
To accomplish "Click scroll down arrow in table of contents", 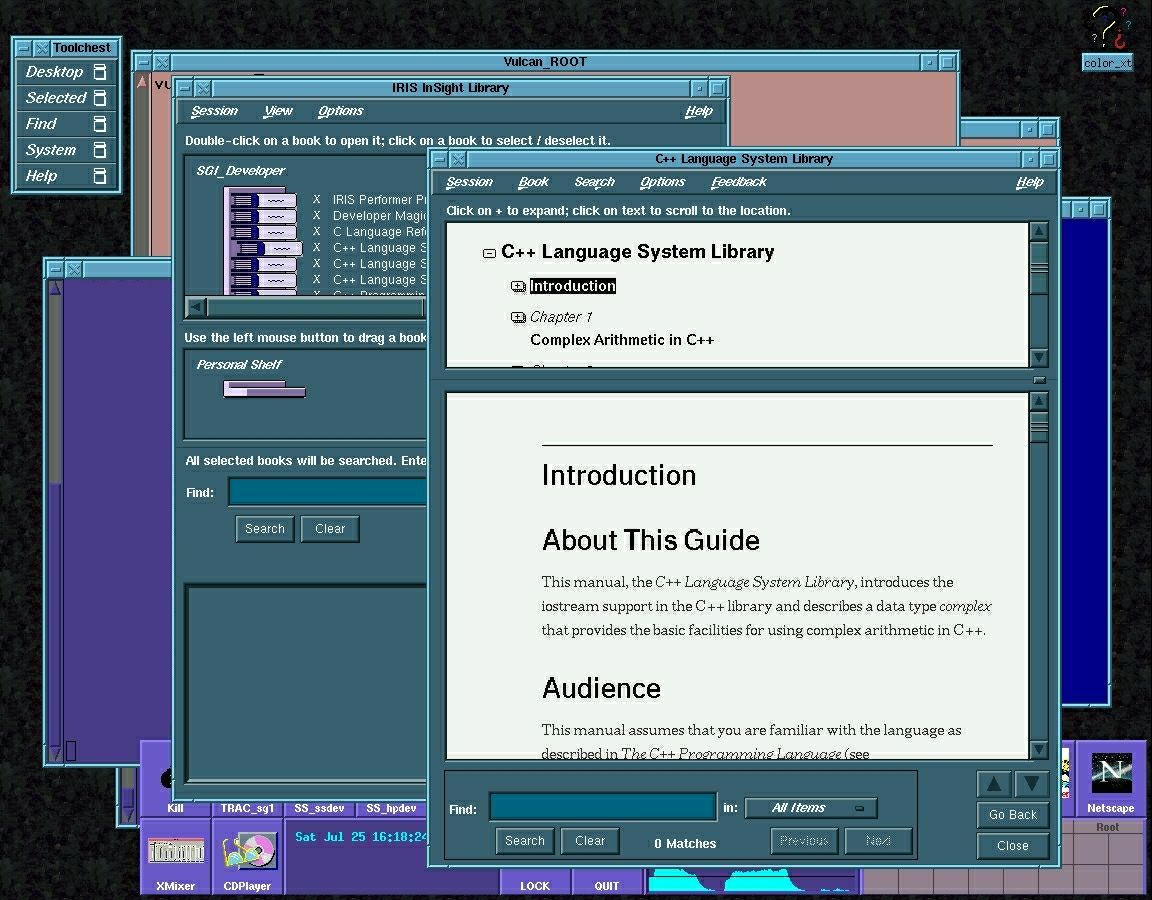I will pyautogui.click(x=1039, y=358).
